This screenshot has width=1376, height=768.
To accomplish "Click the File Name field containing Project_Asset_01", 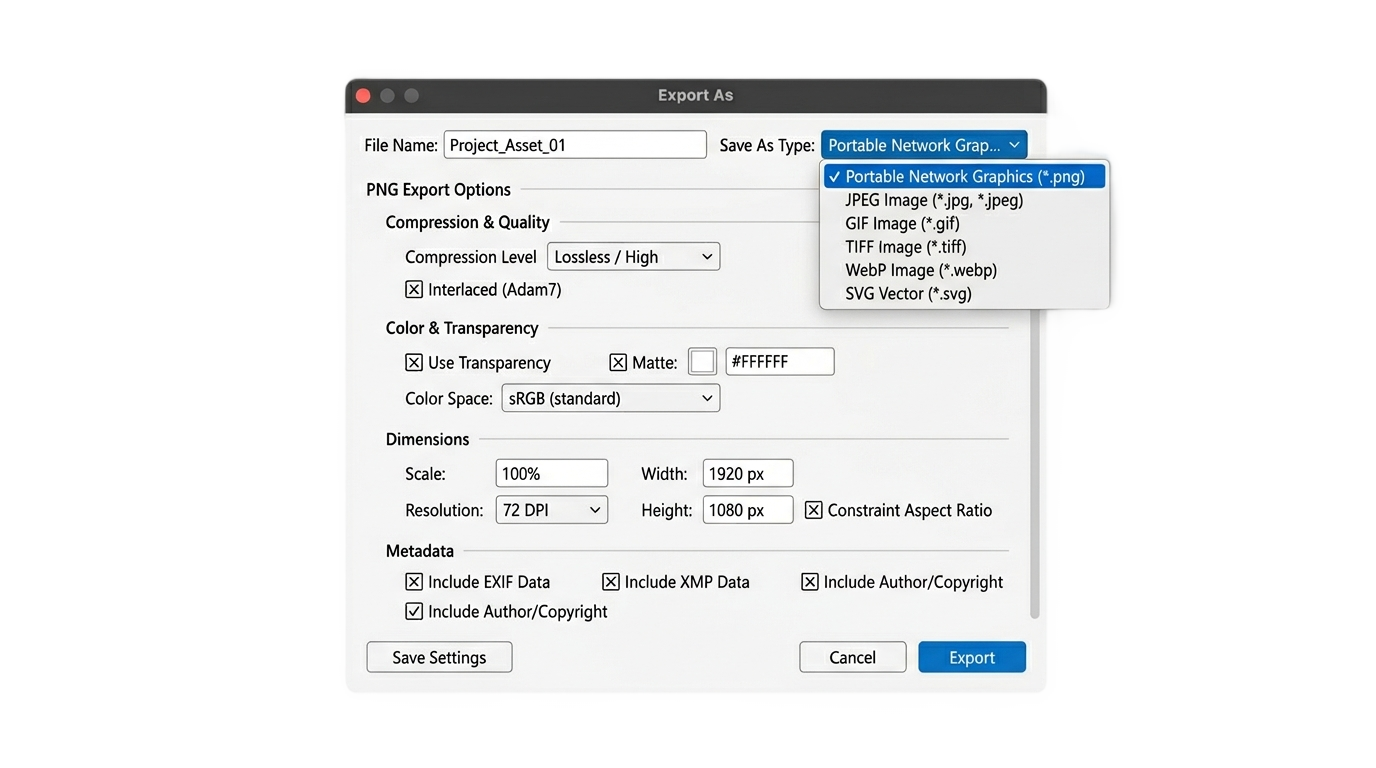I will (575, 145).
